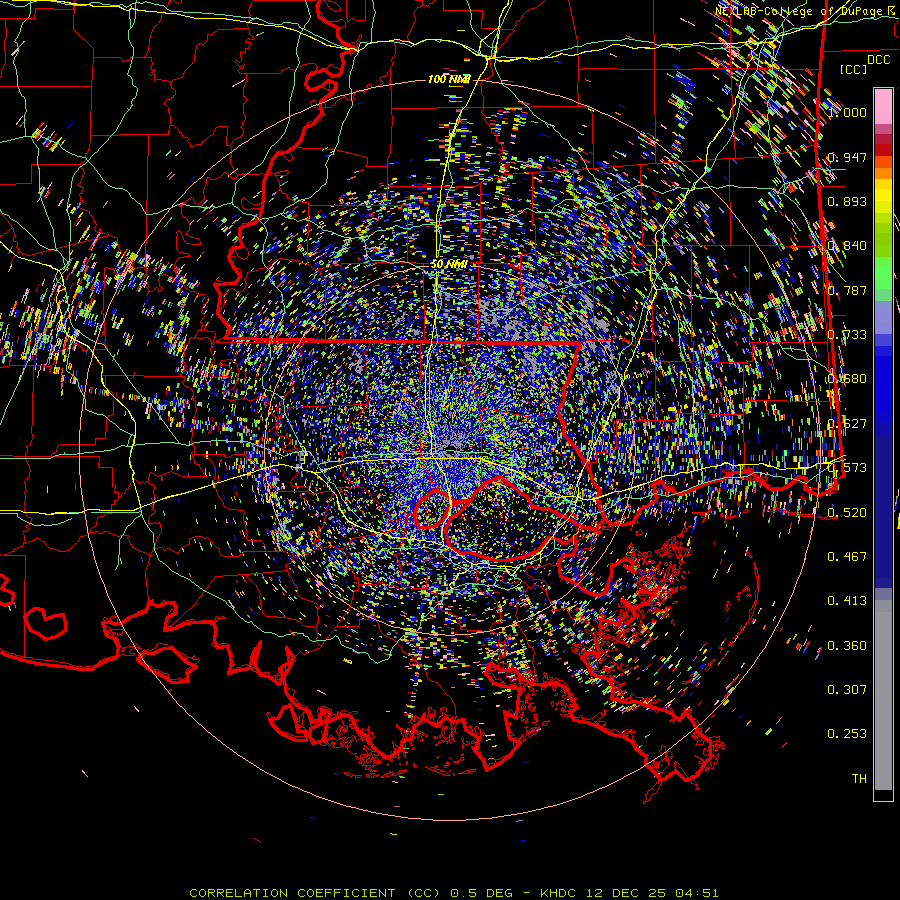This screenshot has width=900, height=900.
Task: Click the 0.733 color scale value
Action: (x=847, y=335)
